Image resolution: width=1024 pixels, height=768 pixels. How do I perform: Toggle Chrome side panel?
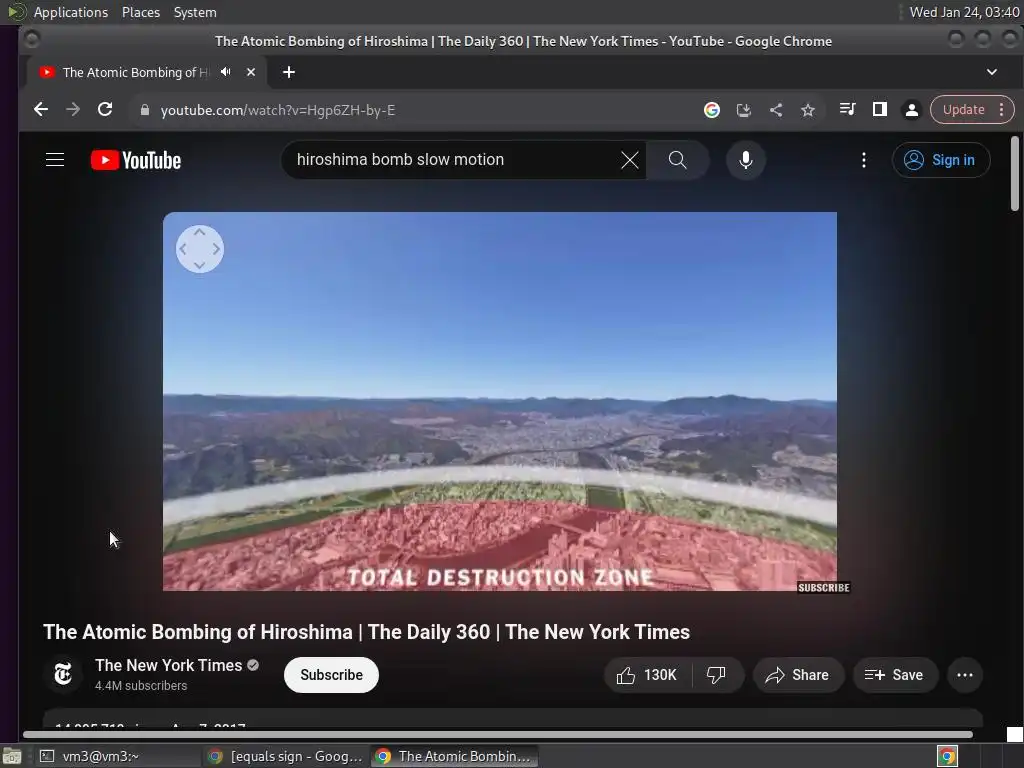point(880,110)
